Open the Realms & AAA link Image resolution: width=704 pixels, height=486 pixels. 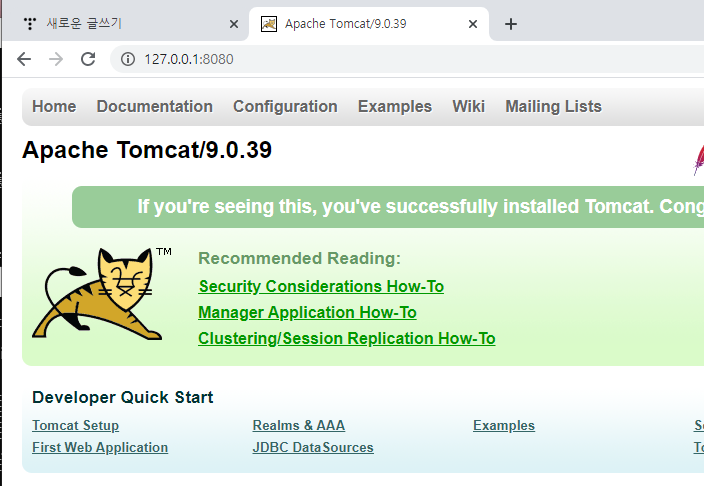click(299, 425)
